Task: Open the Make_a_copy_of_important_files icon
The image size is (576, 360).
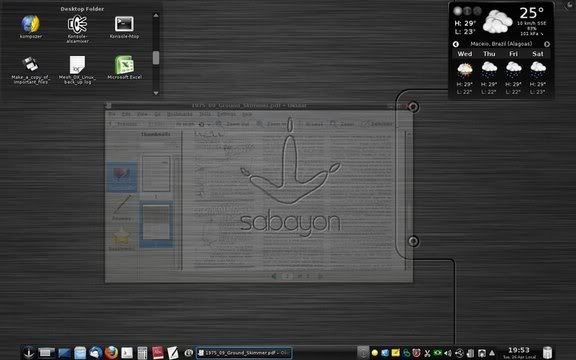Action: pyautogui.click(x=30, y=70)
